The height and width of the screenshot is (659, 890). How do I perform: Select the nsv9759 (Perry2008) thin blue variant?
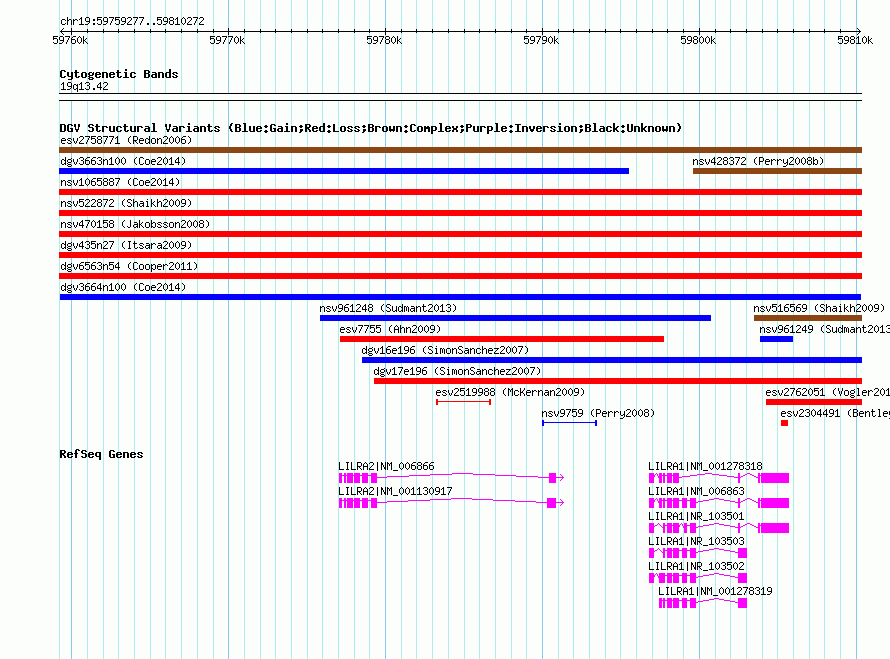[569, 423]
